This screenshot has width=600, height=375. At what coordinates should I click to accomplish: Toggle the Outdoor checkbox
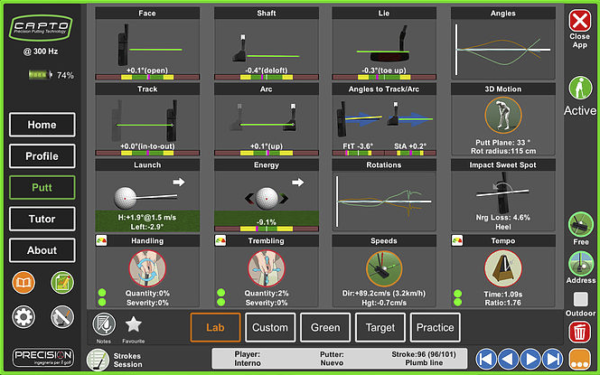point(580,299)
